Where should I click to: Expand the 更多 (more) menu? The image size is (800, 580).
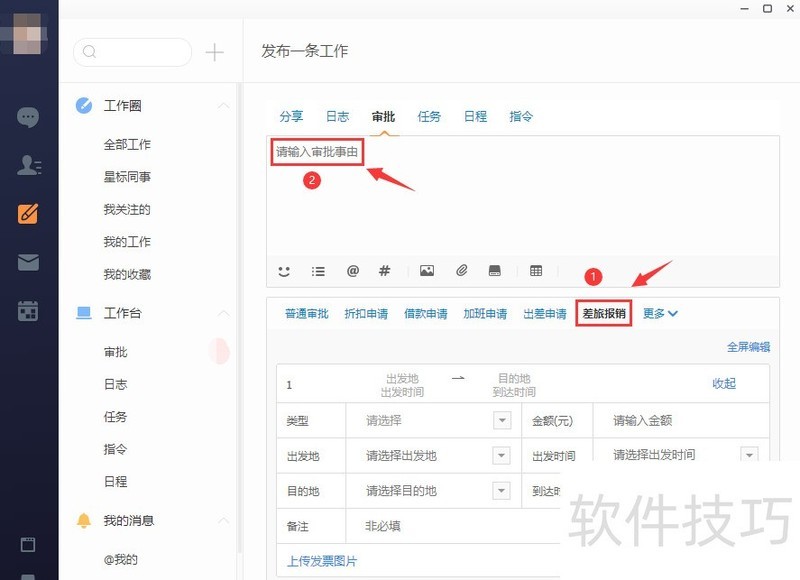(661, 313)
